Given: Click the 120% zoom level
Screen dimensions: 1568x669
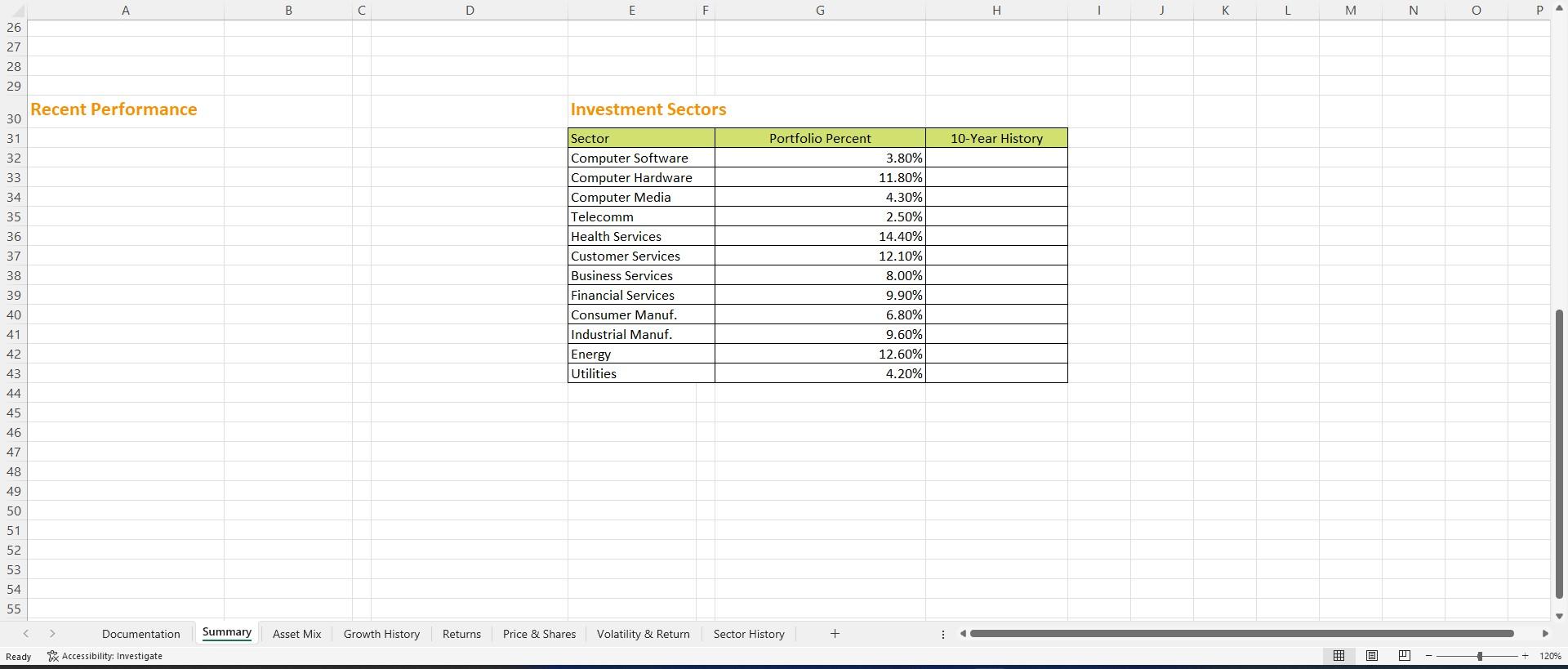Looking at the screenshot, I should (x=1550, y=656).
